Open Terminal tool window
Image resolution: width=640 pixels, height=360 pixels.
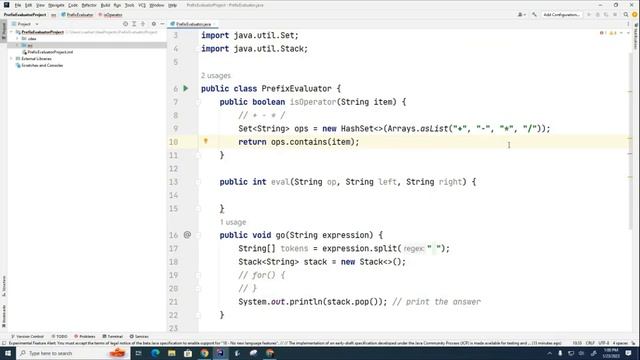coord(112,337)
